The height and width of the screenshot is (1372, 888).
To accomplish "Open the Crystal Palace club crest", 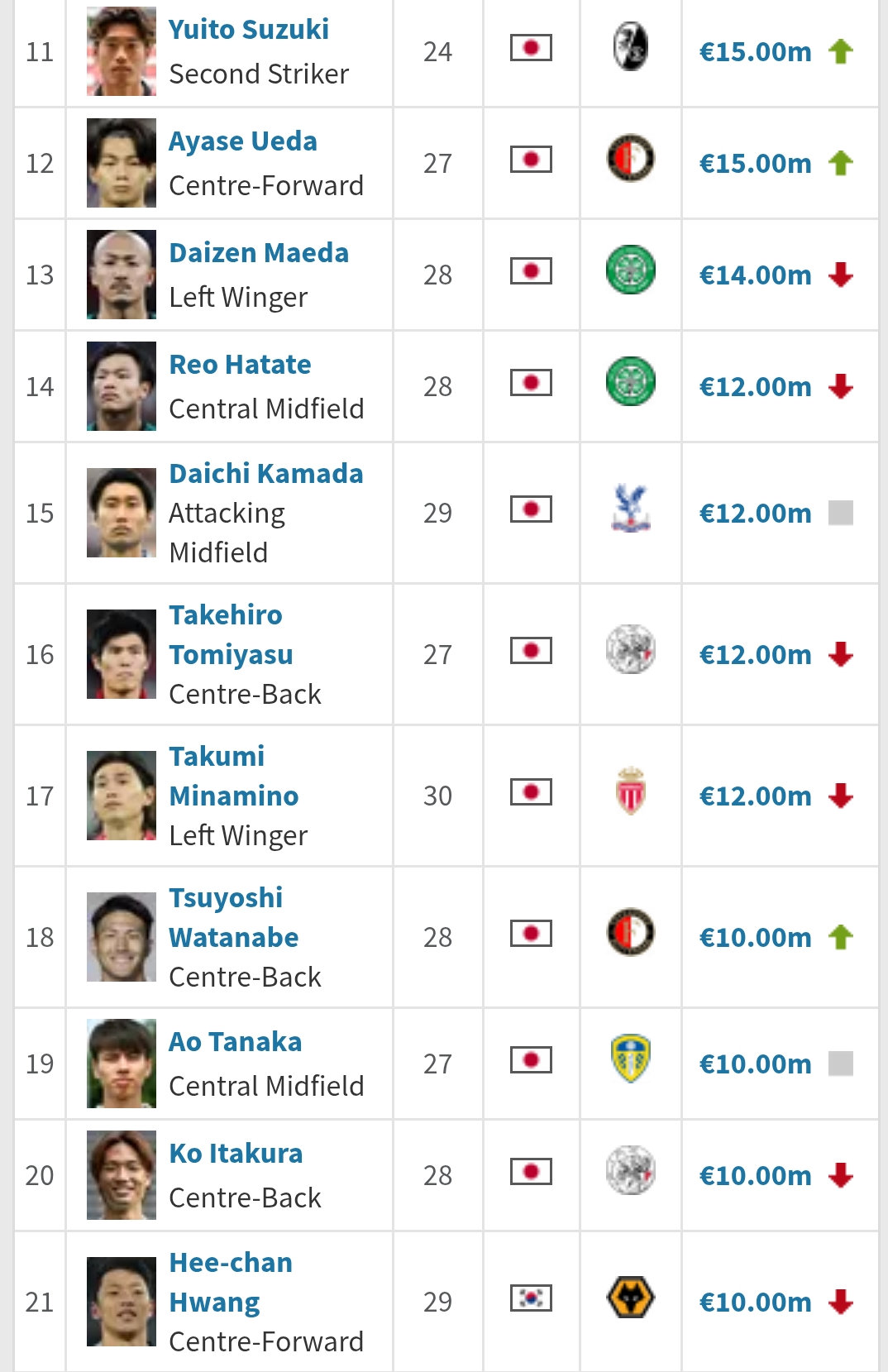I will (630, 509).
